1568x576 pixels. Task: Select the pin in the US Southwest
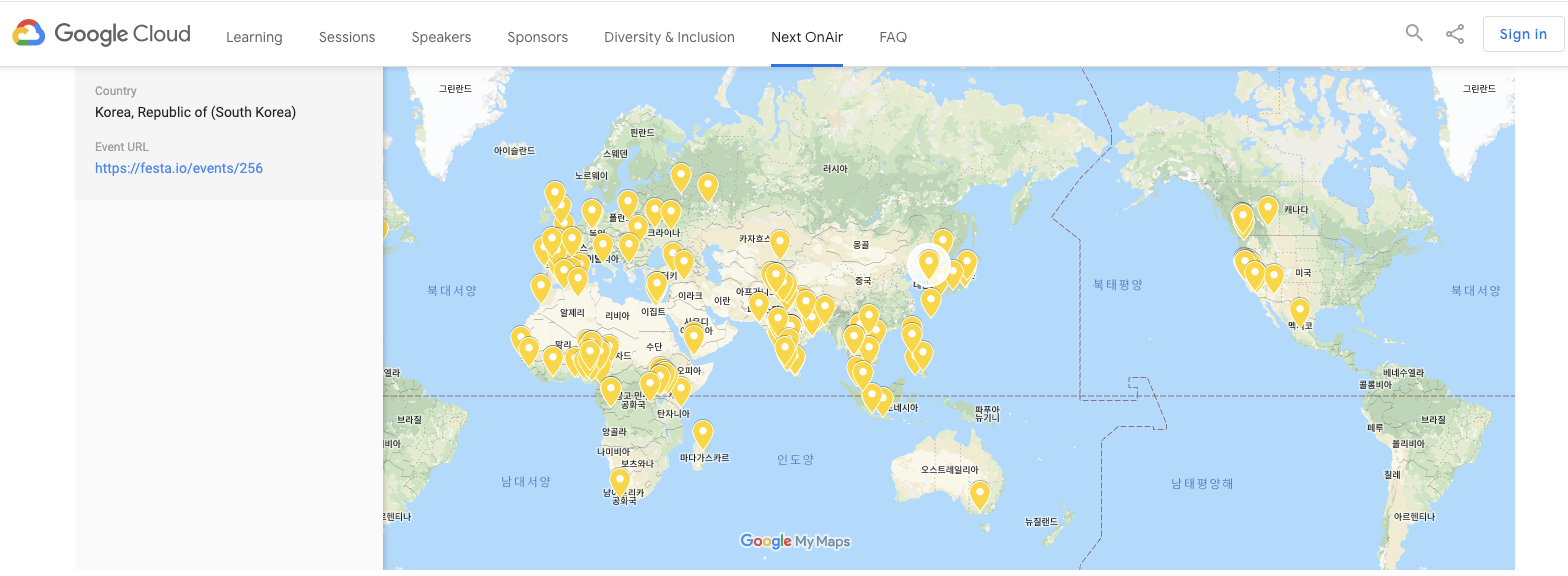pos(1273,278)
